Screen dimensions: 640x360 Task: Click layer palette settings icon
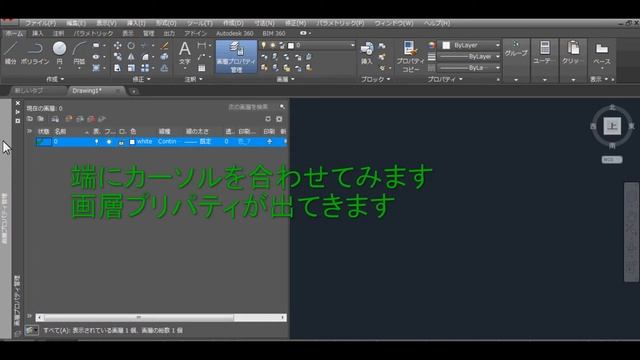point(279,119)
